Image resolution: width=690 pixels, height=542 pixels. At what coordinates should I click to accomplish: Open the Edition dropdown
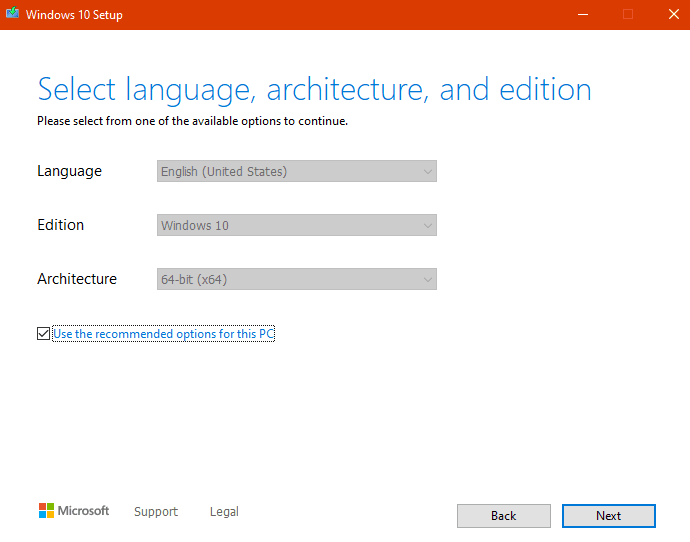point(297,225)
